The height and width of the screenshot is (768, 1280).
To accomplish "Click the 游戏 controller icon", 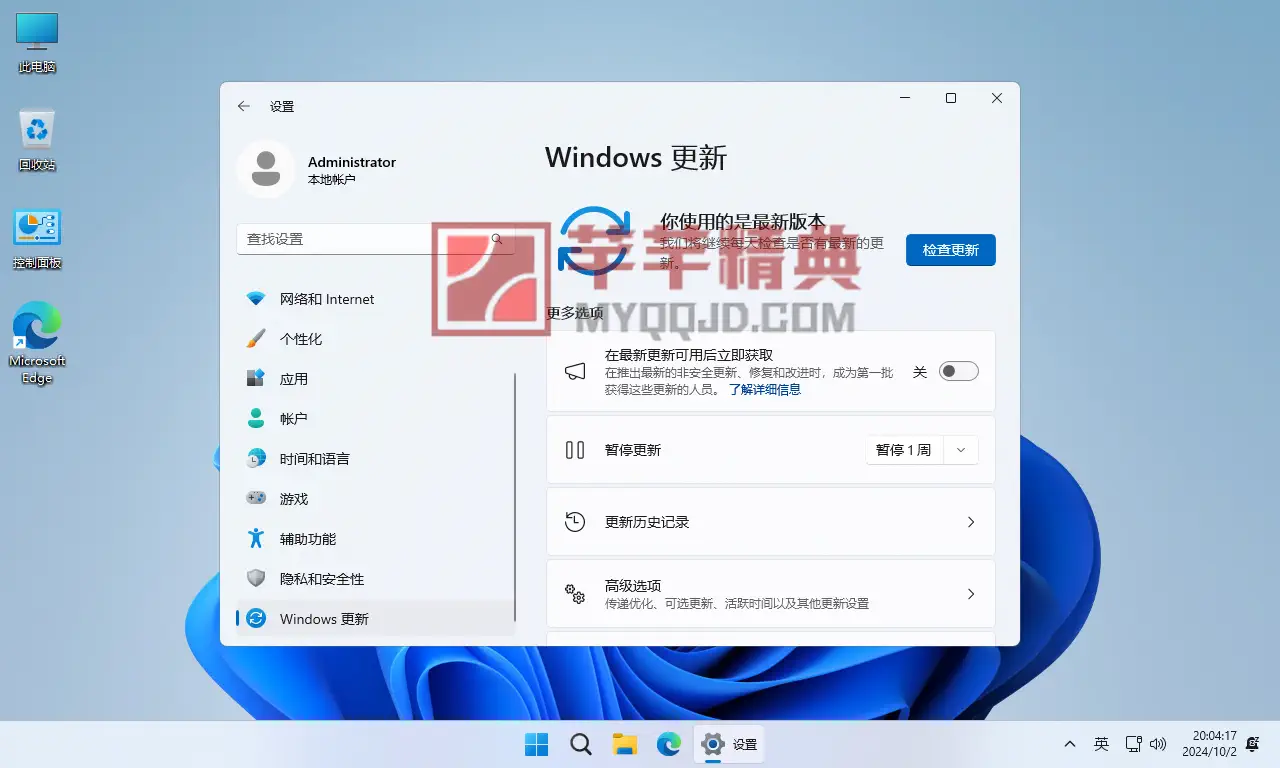I will pyautogui.click(x=256, y=498).
